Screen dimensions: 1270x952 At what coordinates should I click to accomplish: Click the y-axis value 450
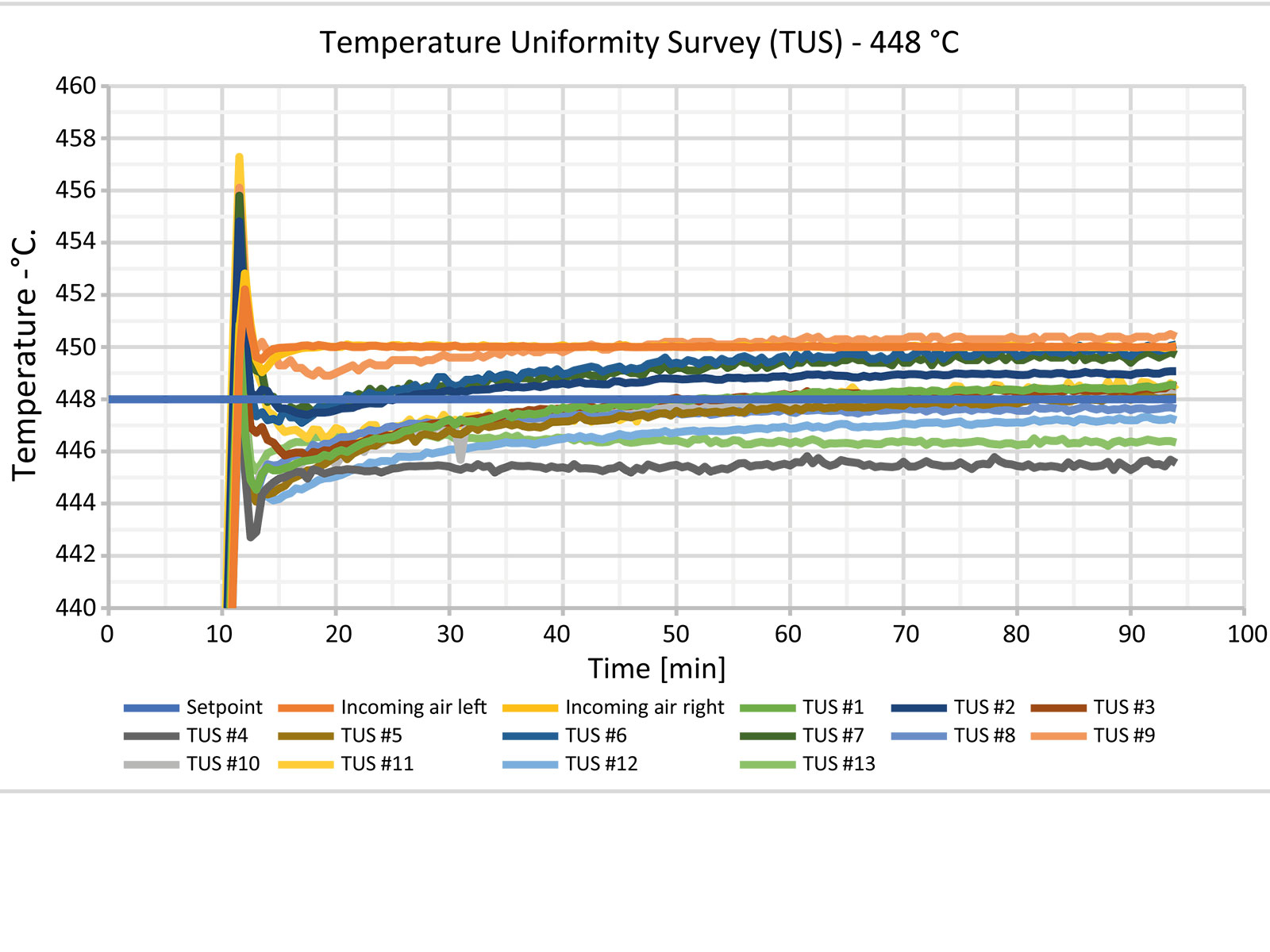pos(75,347)
